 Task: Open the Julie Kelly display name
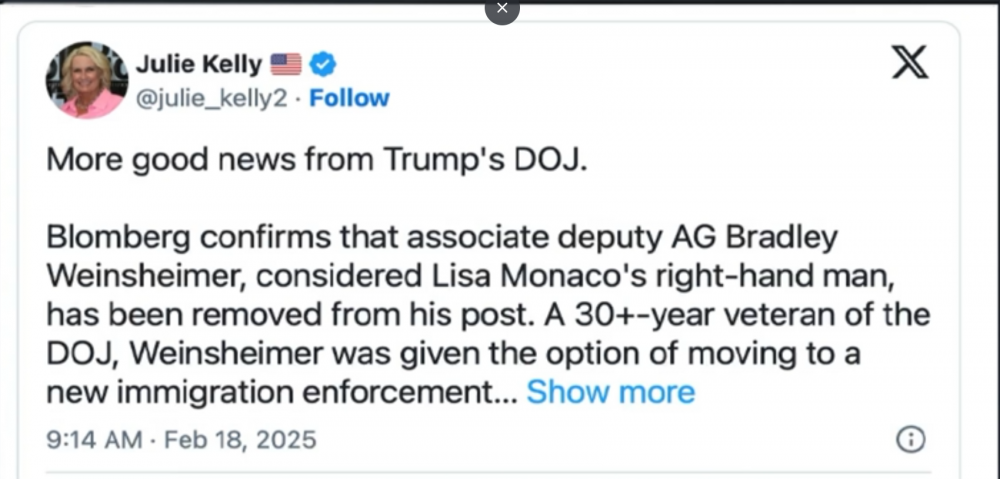[x=199, y=64]
